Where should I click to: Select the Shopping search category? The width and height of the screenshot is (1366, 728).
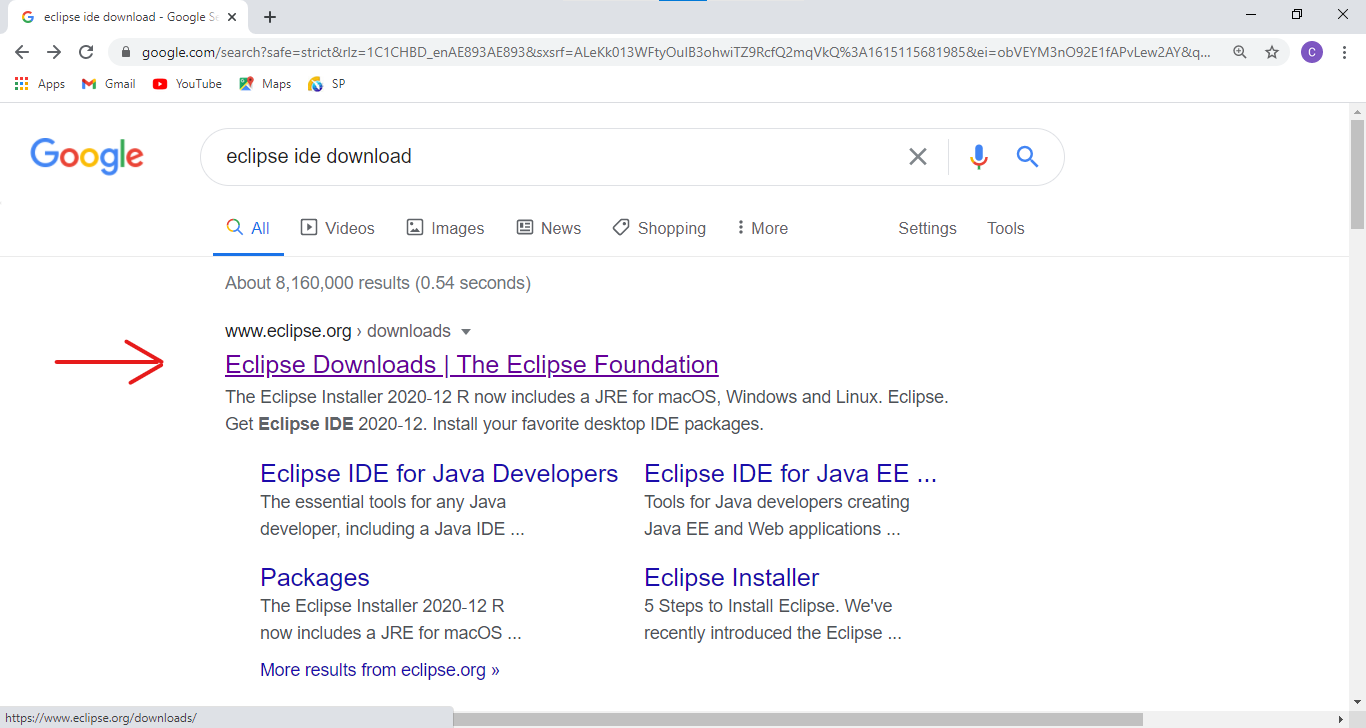tap(659, 228)
